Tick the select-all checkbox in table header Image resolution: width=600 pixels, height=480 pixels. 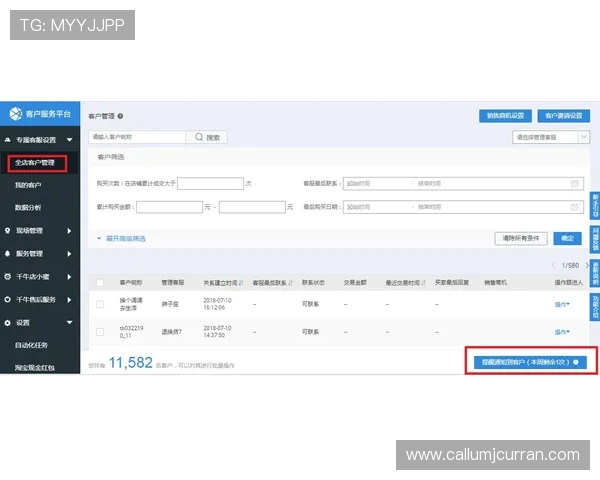point(100,283)
